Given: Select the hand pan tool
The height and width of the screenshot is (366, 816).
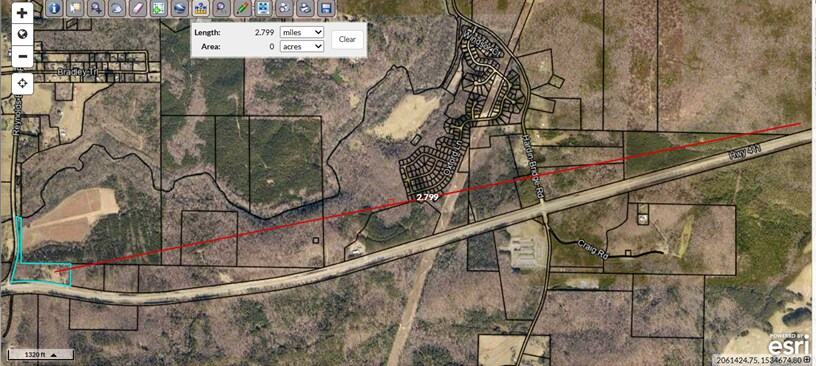Looking at the screenshot, I should pyautogui.click(x=117, y=7).
